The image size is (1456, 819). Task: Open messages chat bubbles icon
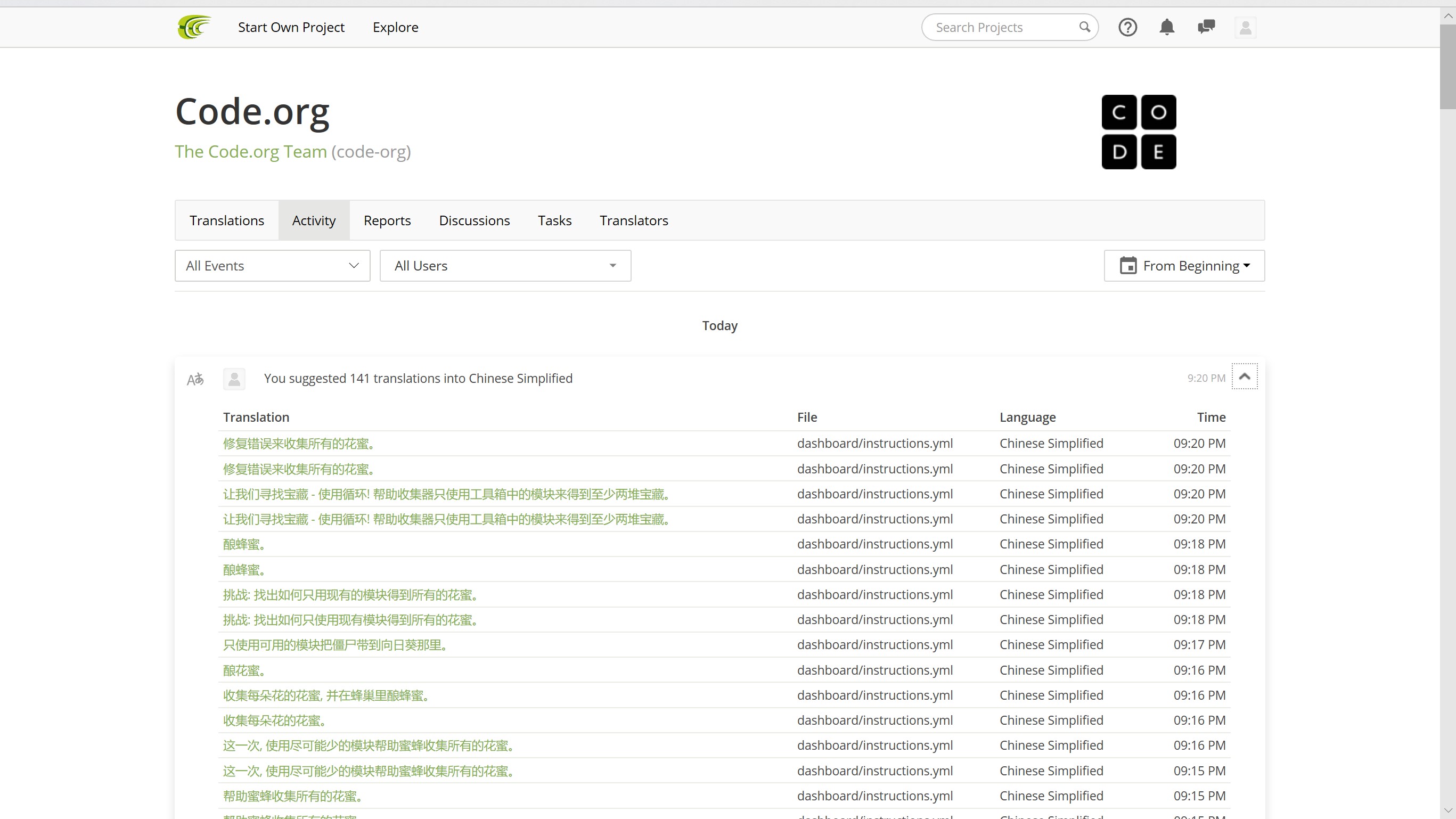click(1206, 27)
